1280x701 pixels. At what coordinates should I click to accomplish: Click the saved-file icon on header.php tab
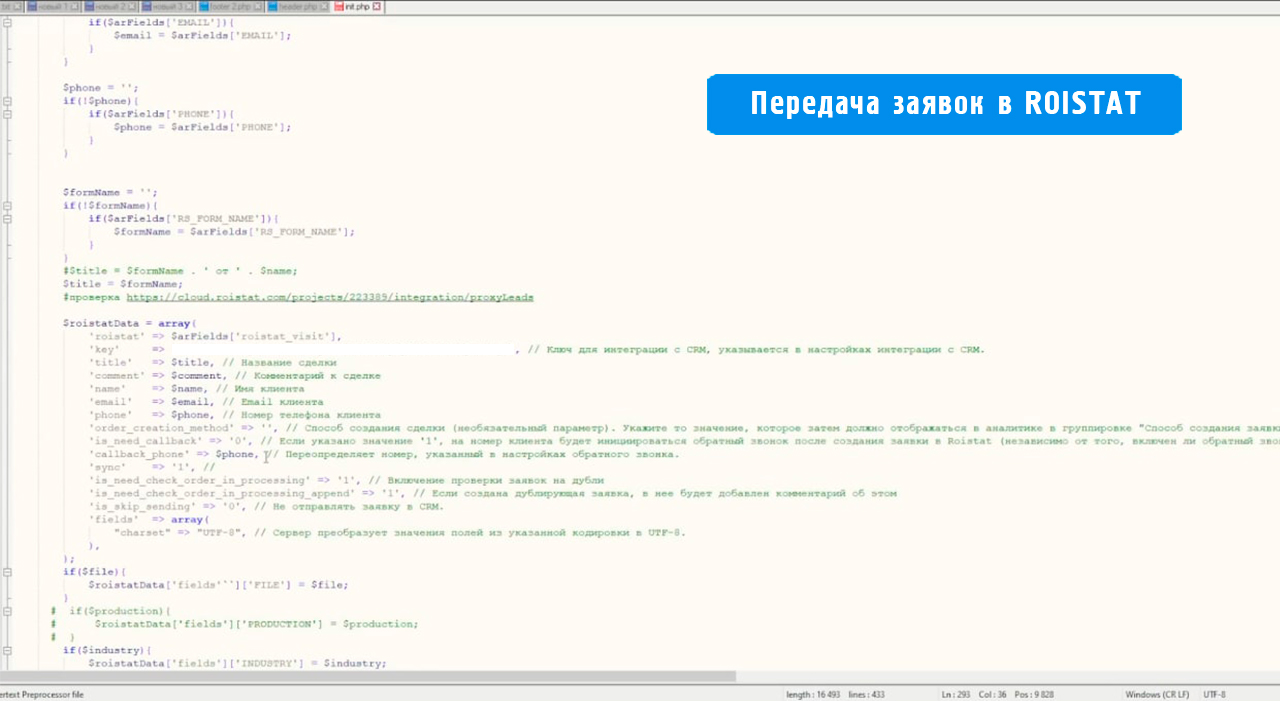pyautogui.click(x=273, y=6)
